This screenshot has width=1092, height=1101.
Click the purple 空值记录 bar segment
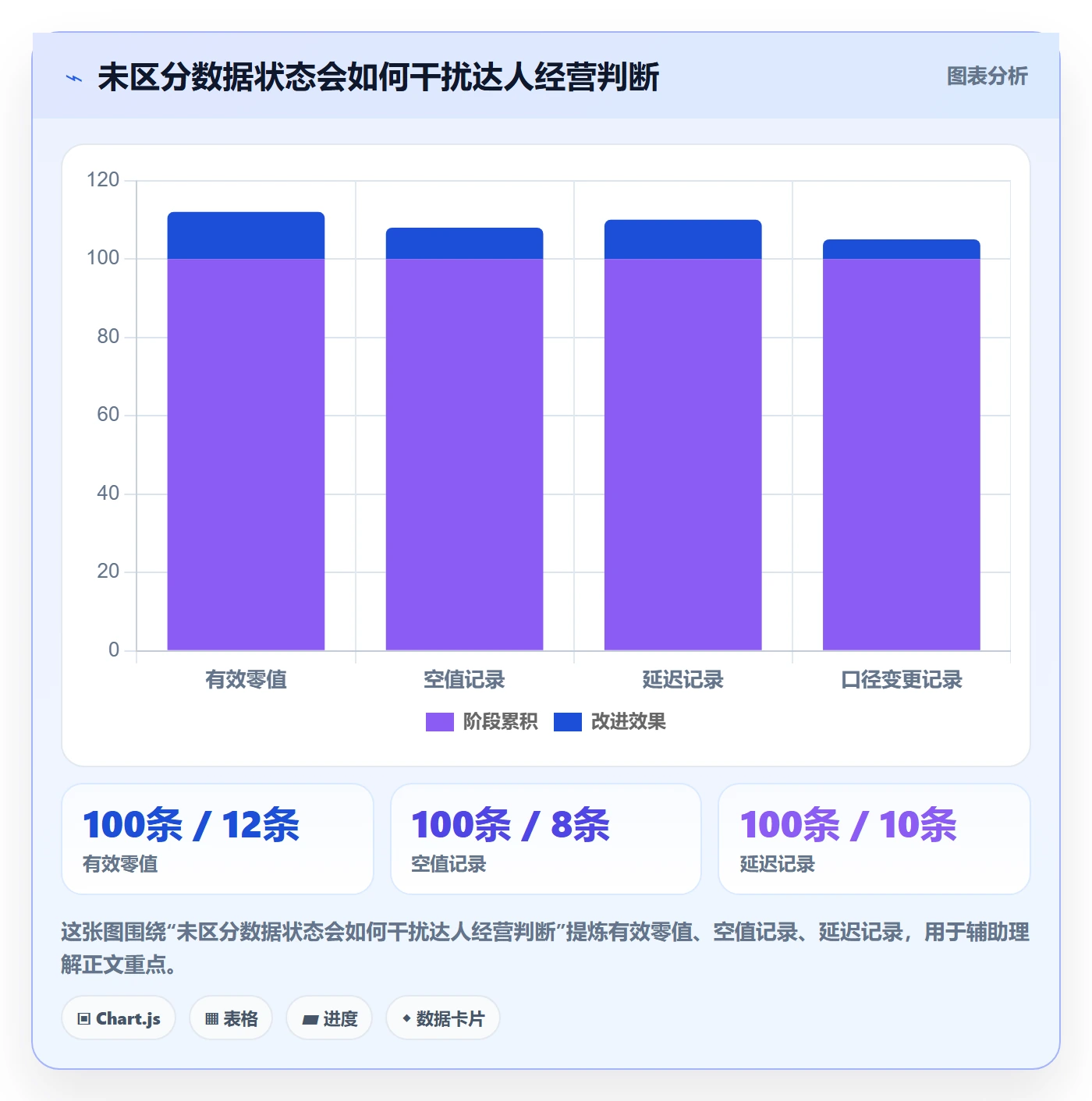(464, 455)
